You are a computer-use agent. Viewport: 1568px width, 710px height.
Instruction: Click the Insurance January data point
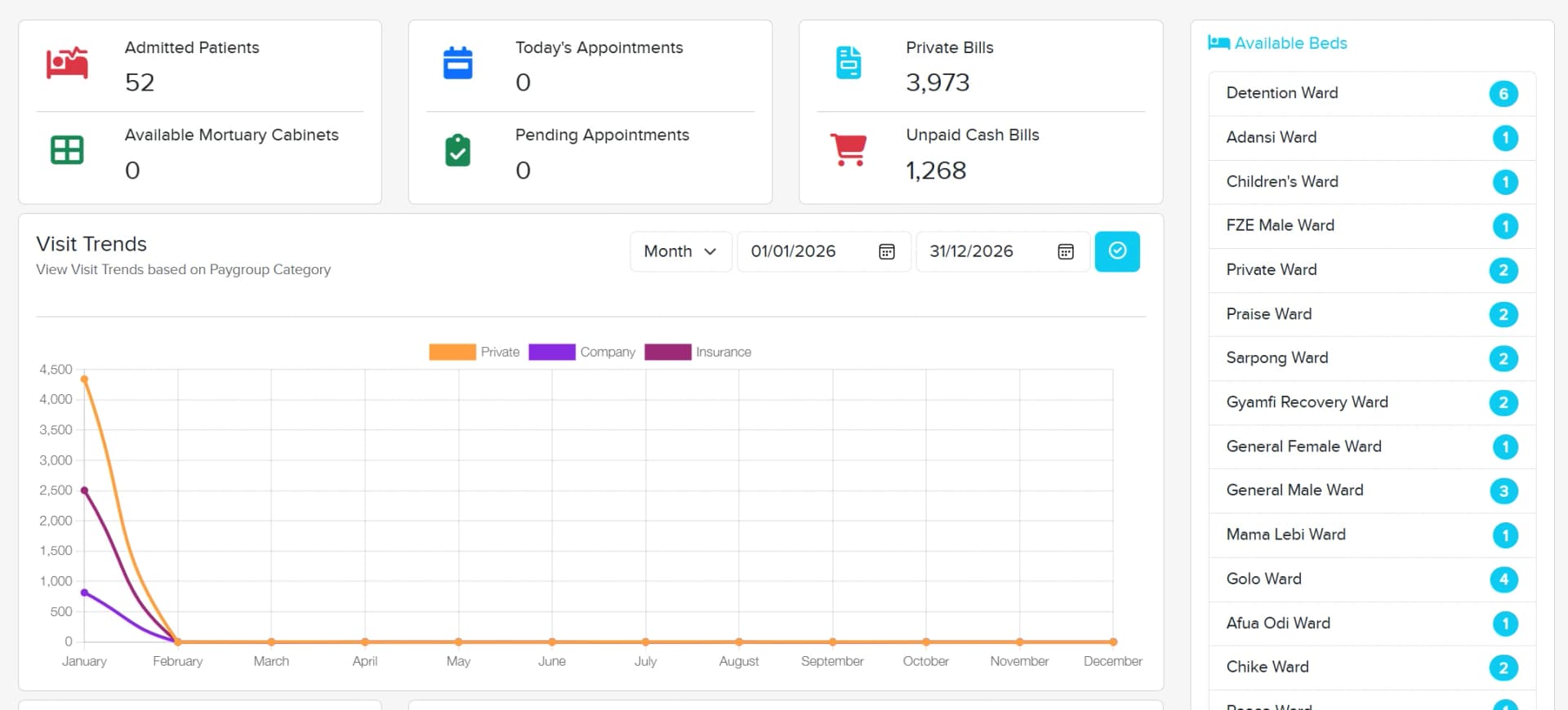click(84, 490)
